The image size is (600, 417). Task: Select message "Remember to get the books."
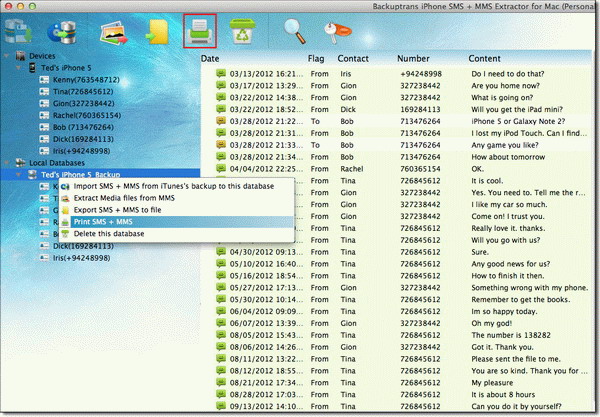521,299
